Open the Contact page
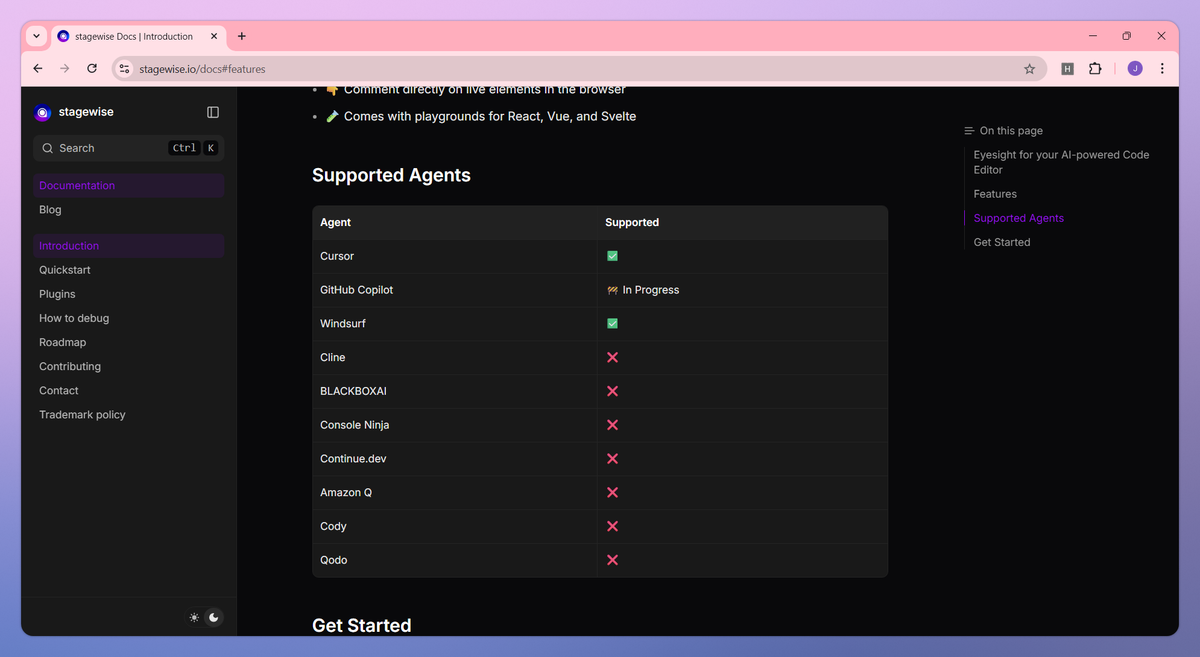1200x657 pixels. 128,390
